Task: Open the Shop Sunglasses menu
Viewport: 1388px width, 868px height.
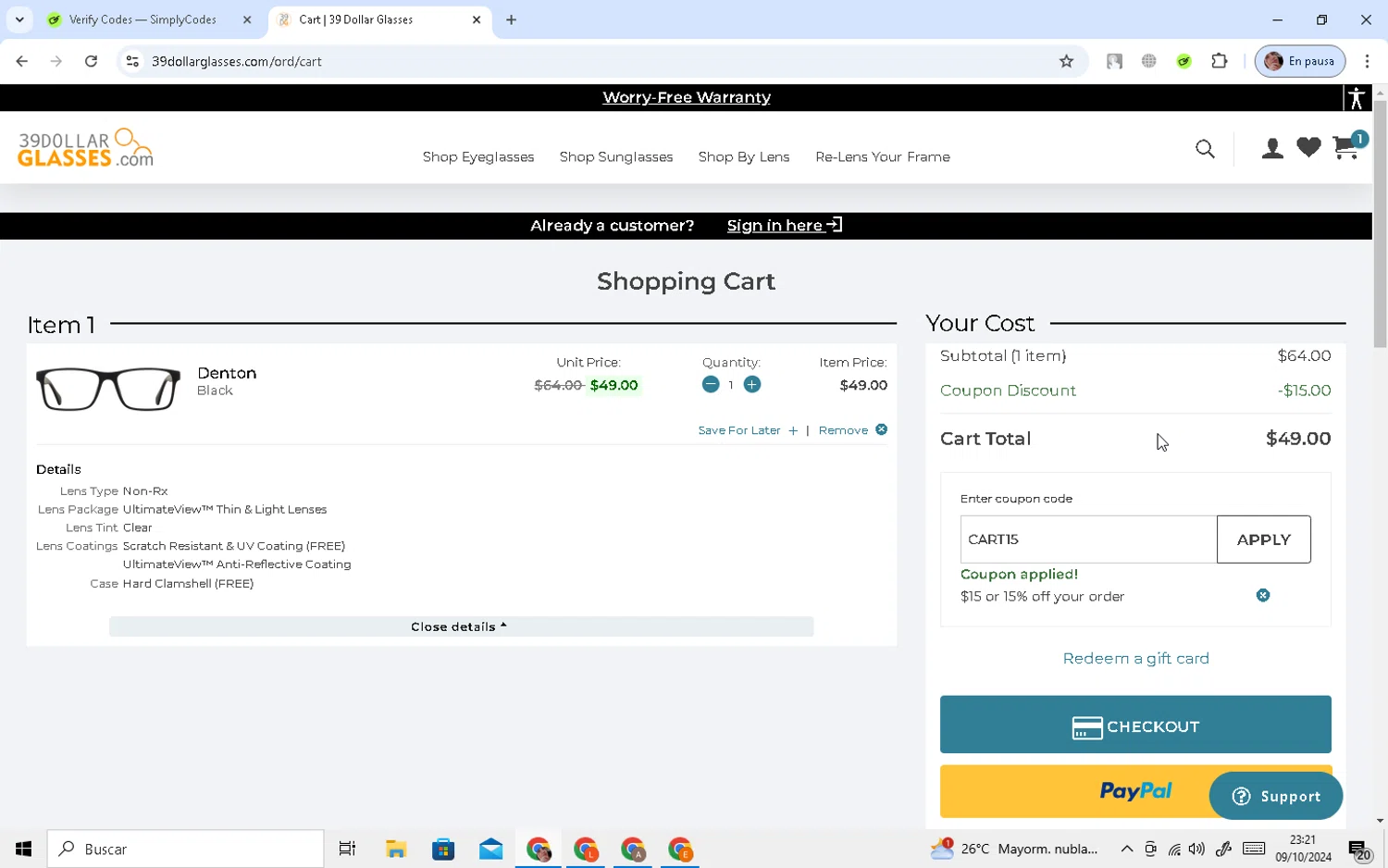Action: click(616, 156)
